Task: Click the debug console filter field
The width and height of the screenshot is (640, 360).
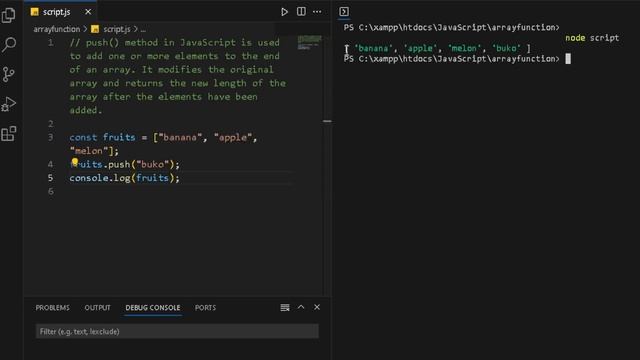Action: (x=177, y=331)
